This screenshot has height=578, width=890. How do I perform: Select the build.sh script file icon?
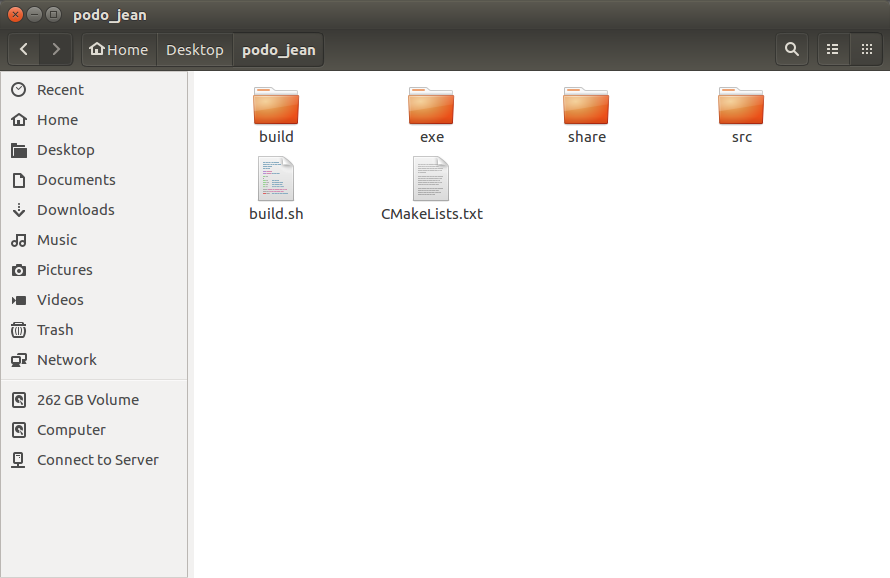pos(276,179)
